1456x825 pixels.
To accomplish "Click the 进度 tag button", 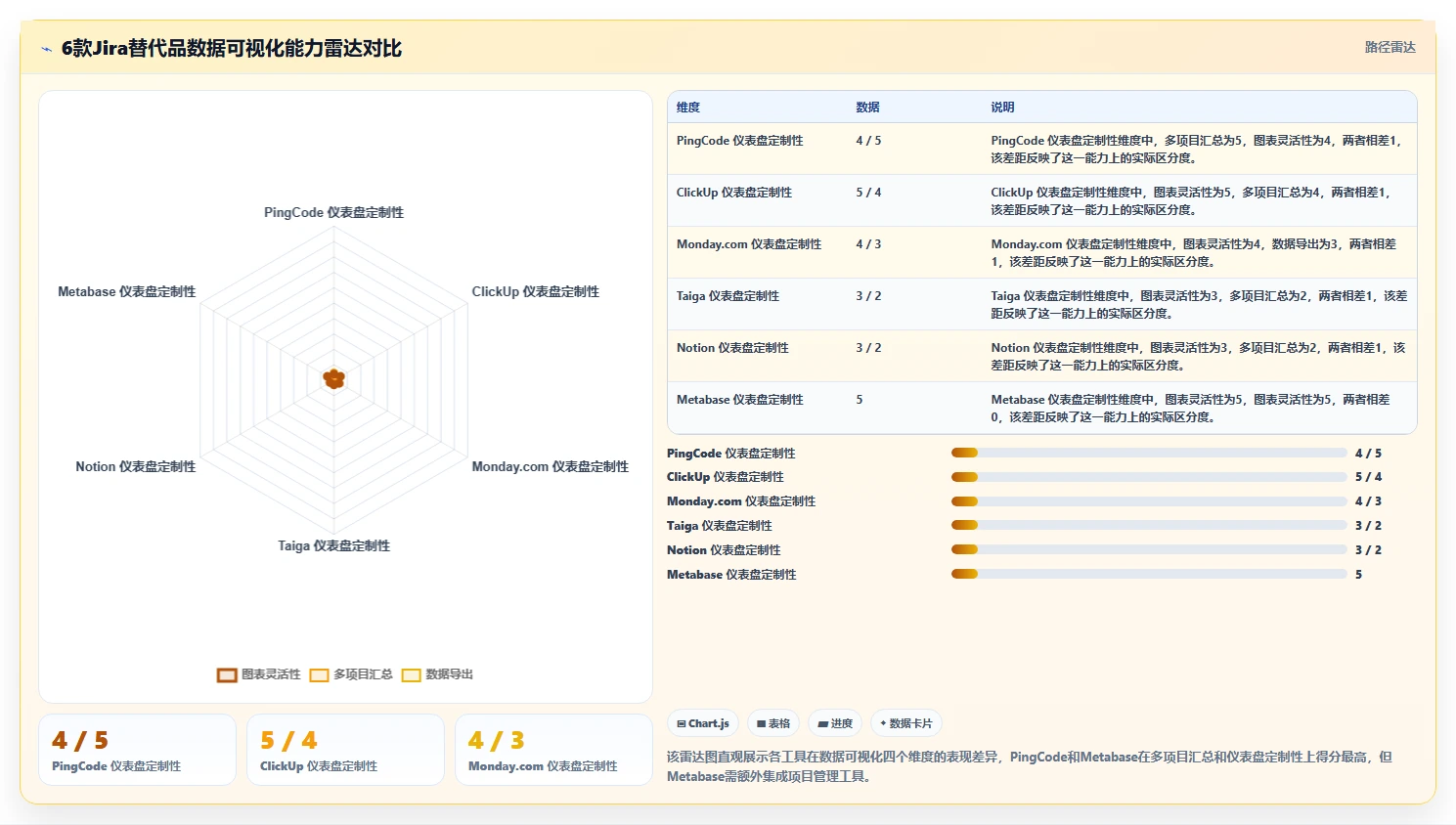I will (x=835, y=723).
